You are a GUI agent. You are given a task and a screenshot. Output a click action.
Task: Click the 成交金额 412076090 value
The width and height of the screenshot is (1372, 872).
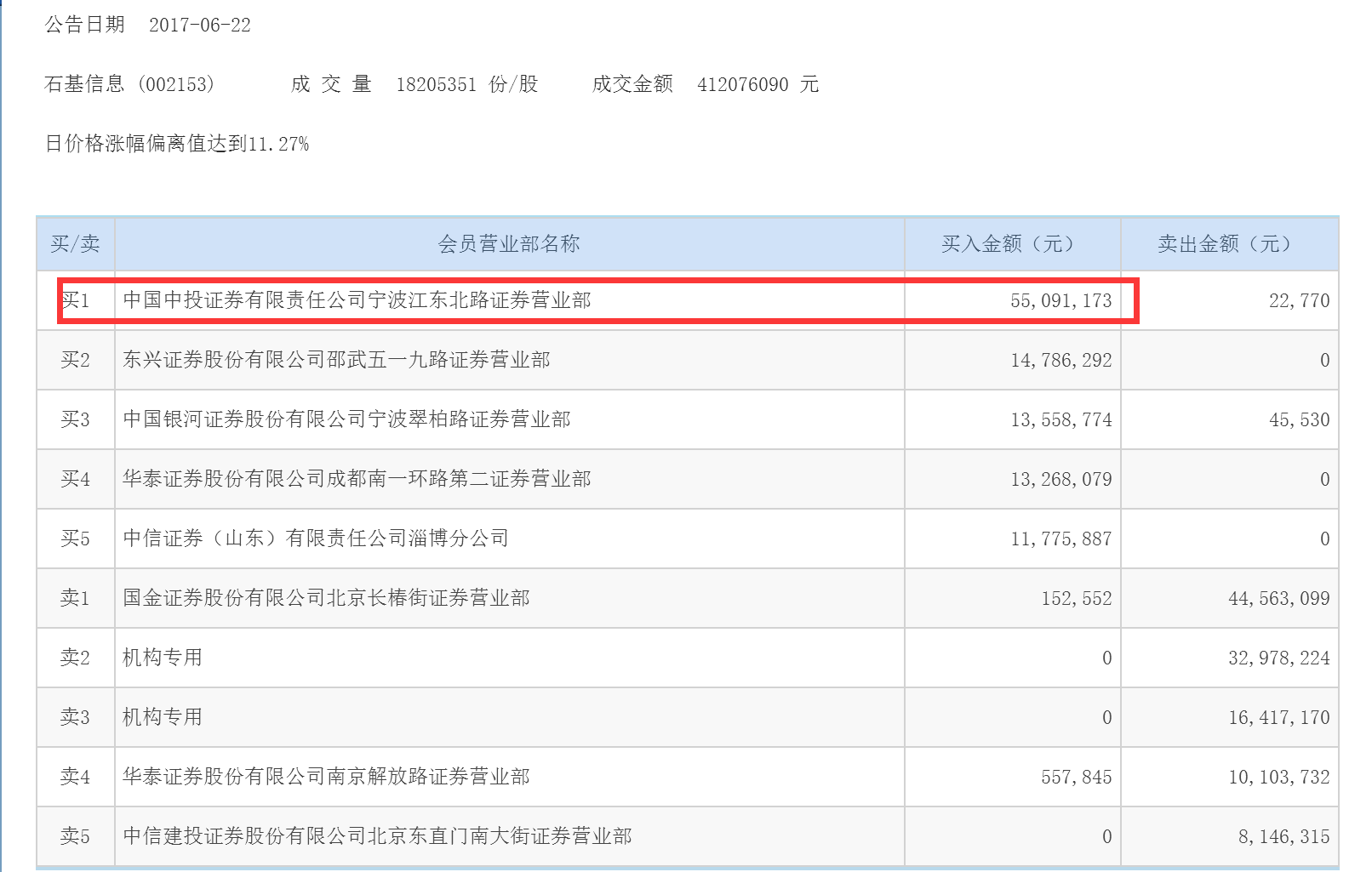(742, 84)
